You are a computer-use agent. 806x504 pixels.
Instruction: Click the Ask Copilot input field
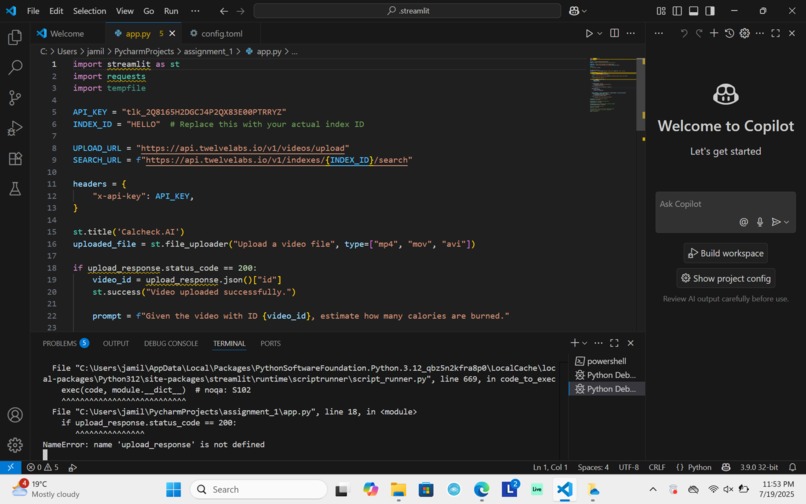725,205
